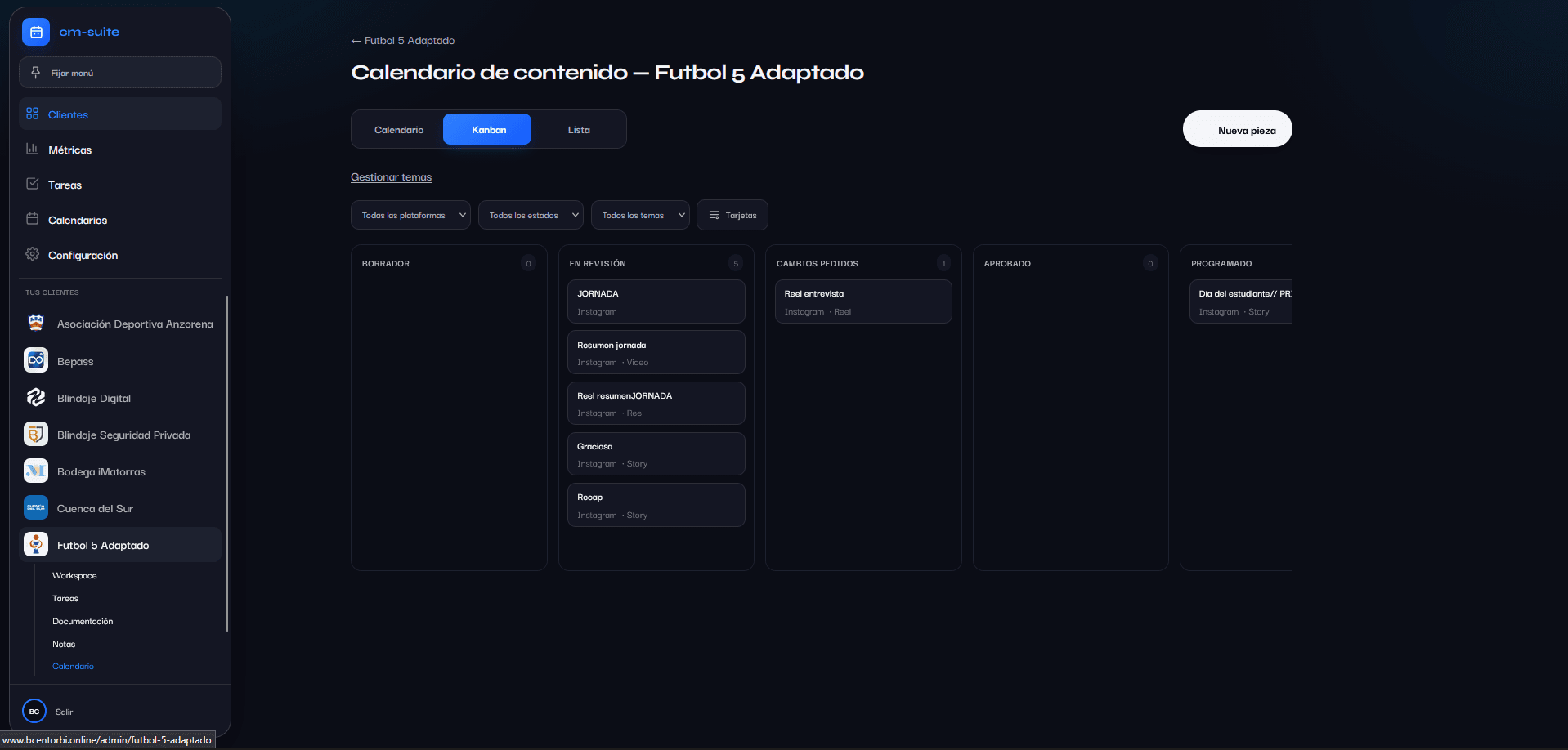
Task: Click the Blindaje Digital client logo
Action: (x=36, y=397)
